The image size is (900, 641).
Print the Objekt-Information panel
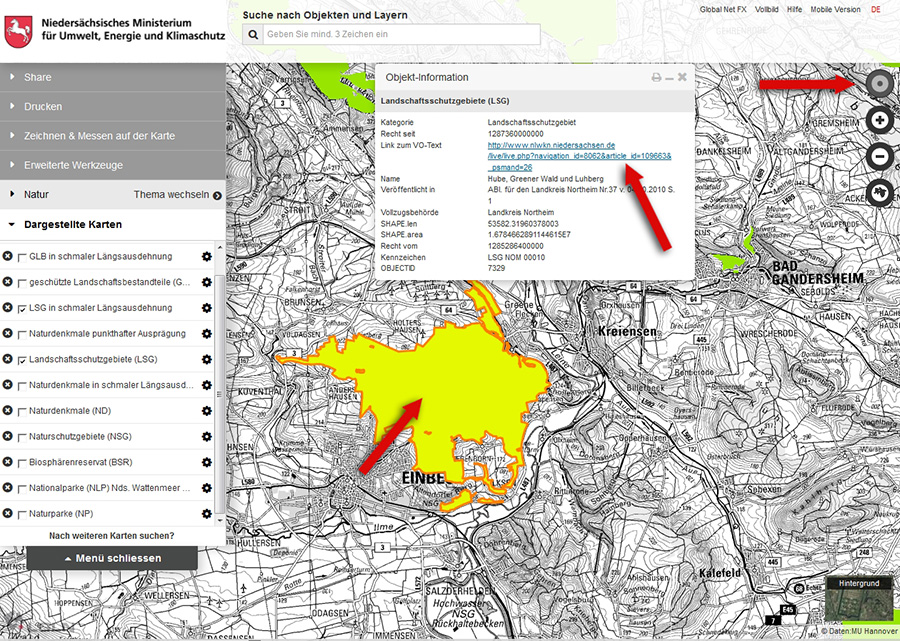pos(656,77)
